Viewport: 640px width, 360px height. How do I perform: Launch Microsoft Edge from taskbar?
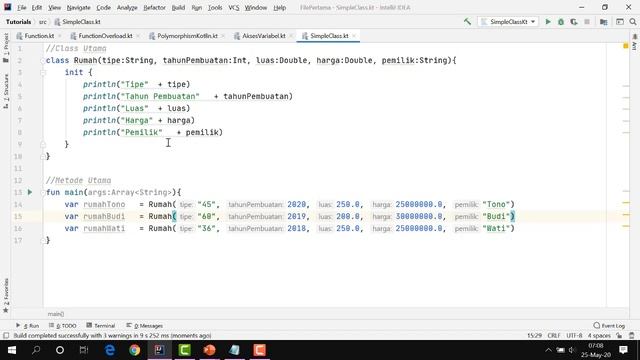pos(110,350)
